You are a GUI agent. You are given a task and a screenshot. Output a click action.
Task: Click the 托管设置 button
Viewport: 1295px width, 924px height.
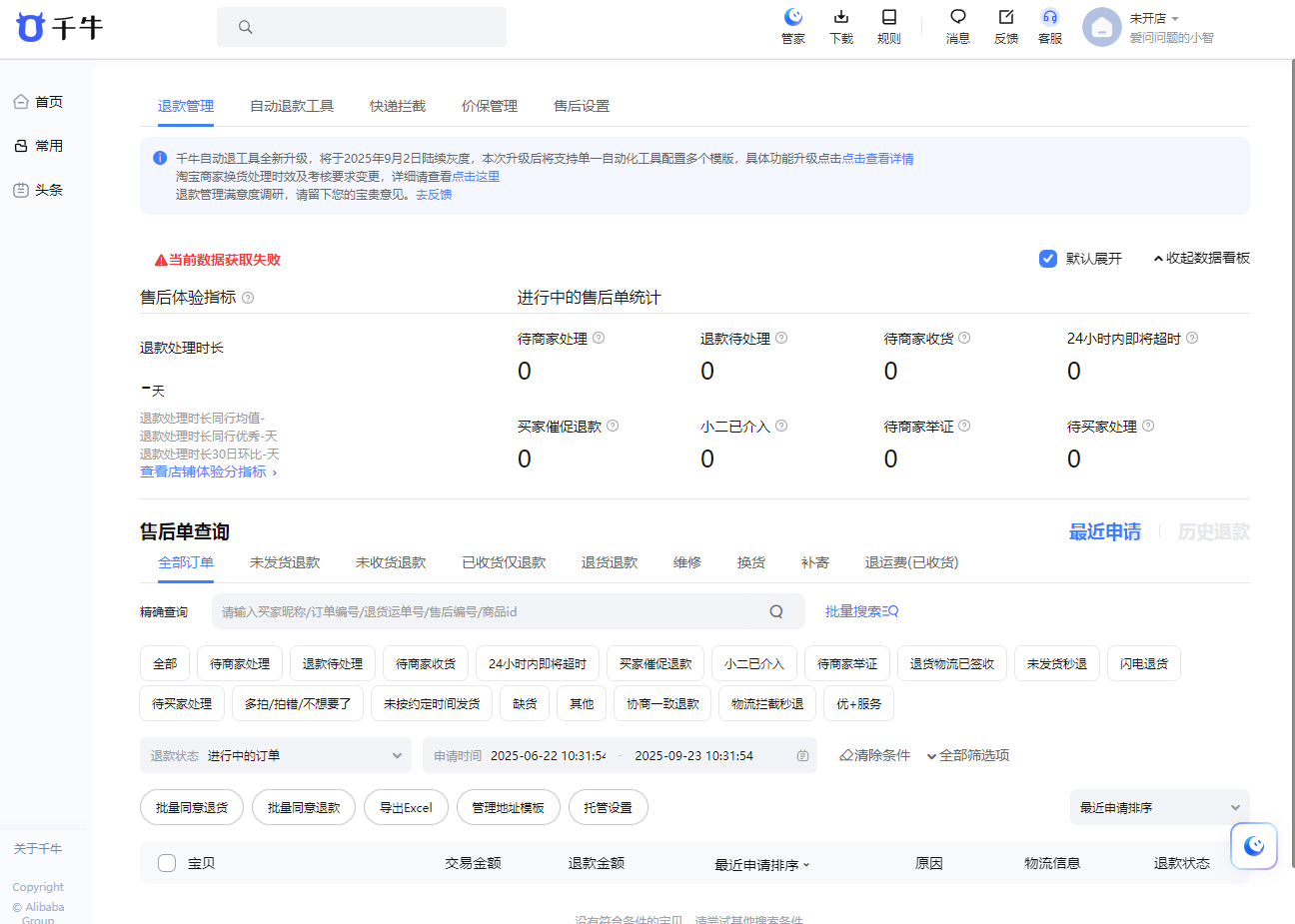click(x=609, y=807)
